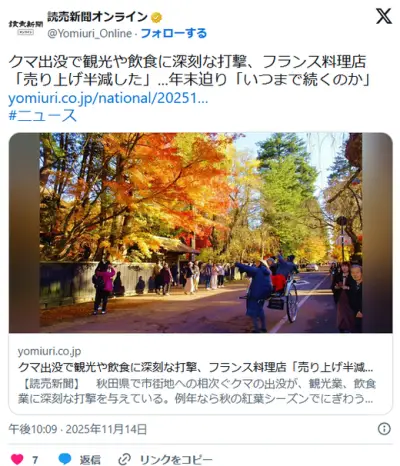
Task: Click the 返信 reply label
Action: pyautogui.click(x=90, y=460)
